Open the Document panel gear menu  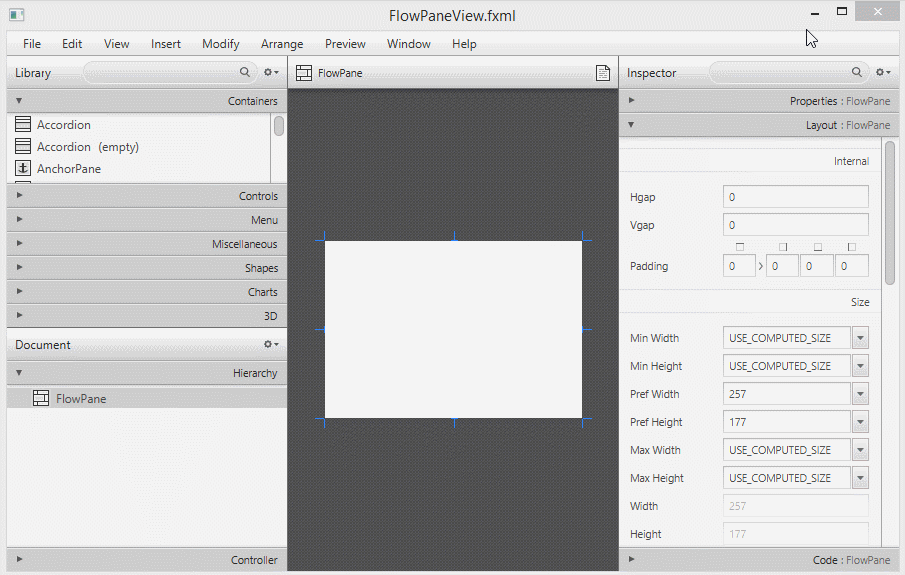coord(270,345)
